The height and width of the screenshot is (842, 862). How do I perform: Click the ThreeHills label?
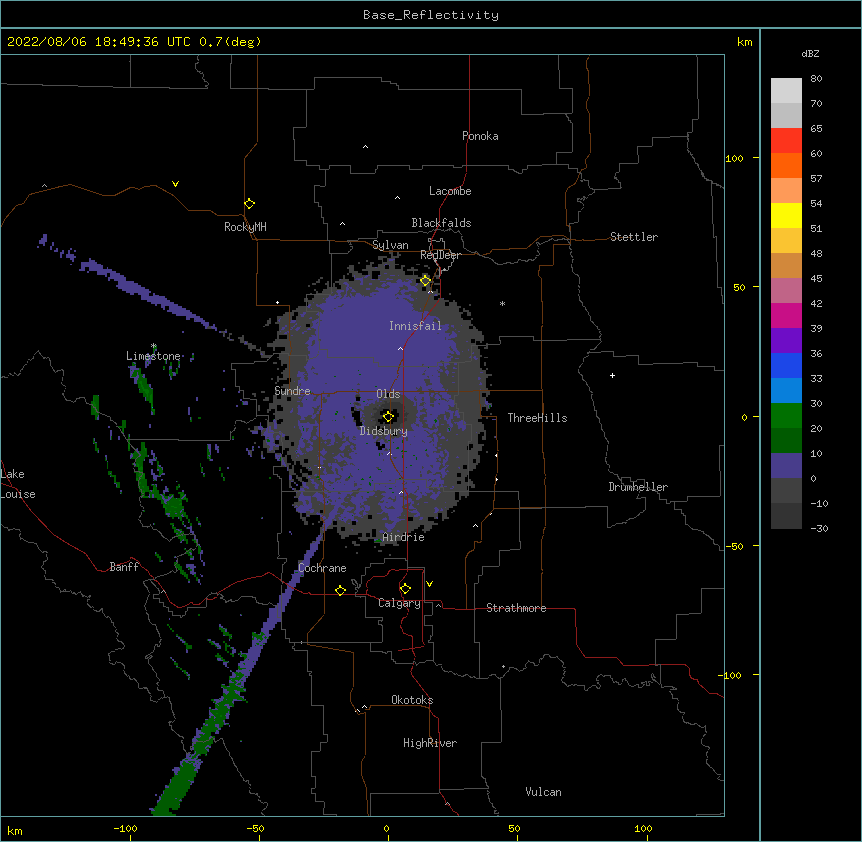point(537,418)
